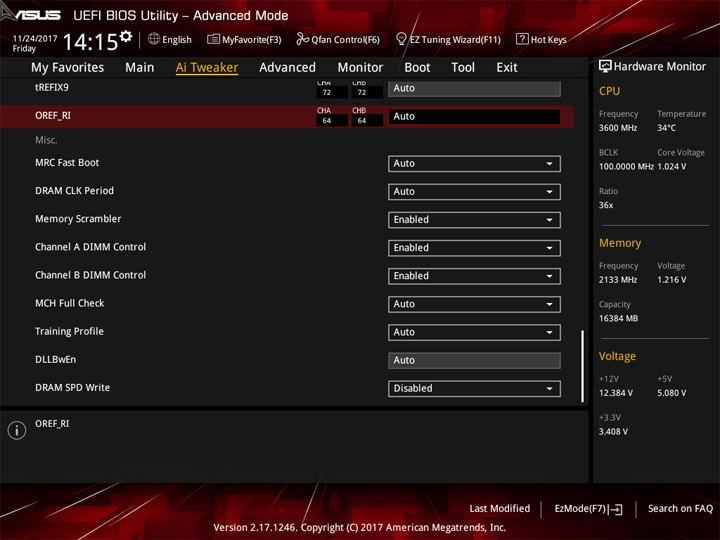The width and height of the screenshot is (720, 540).
Task: Click the tREFIX9 Auto input field
Action: tap(474, 89)
